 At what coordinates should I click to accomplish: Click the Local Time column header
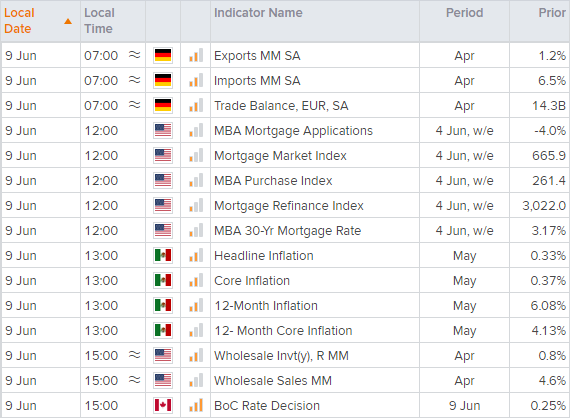click(99, 21)
